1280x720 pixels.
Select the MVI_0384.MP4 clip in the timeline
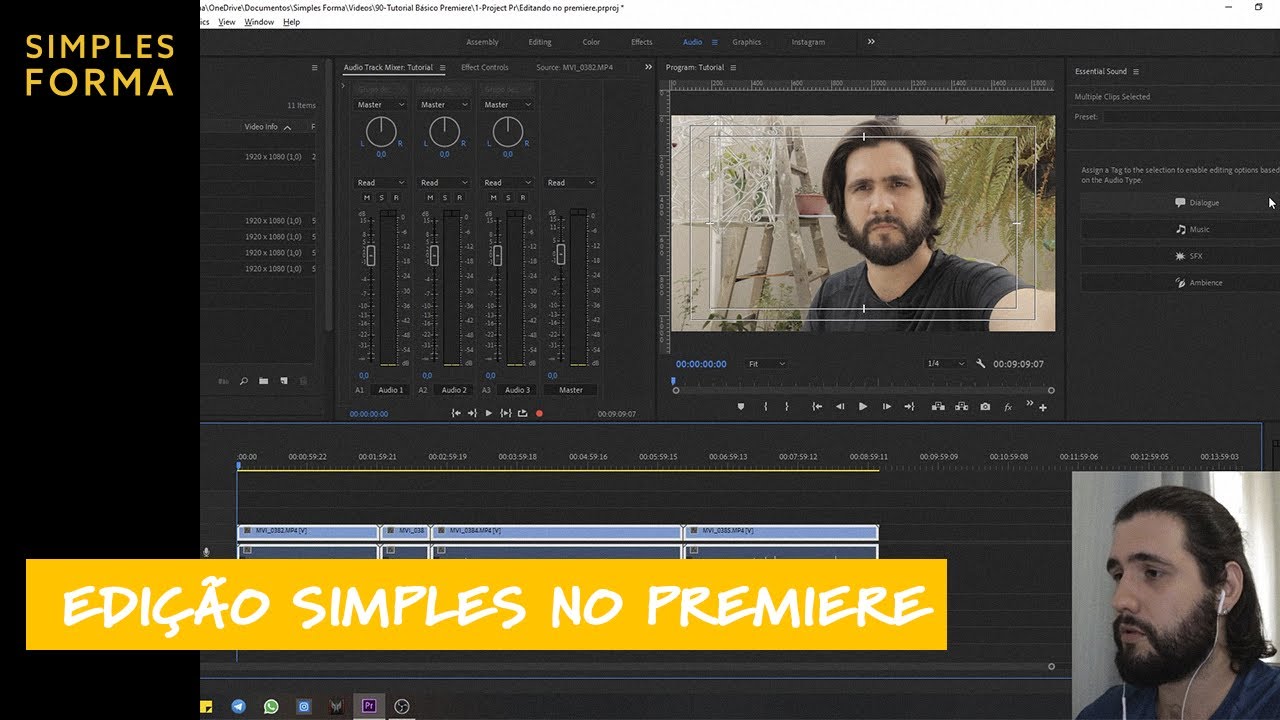point(557,532)
